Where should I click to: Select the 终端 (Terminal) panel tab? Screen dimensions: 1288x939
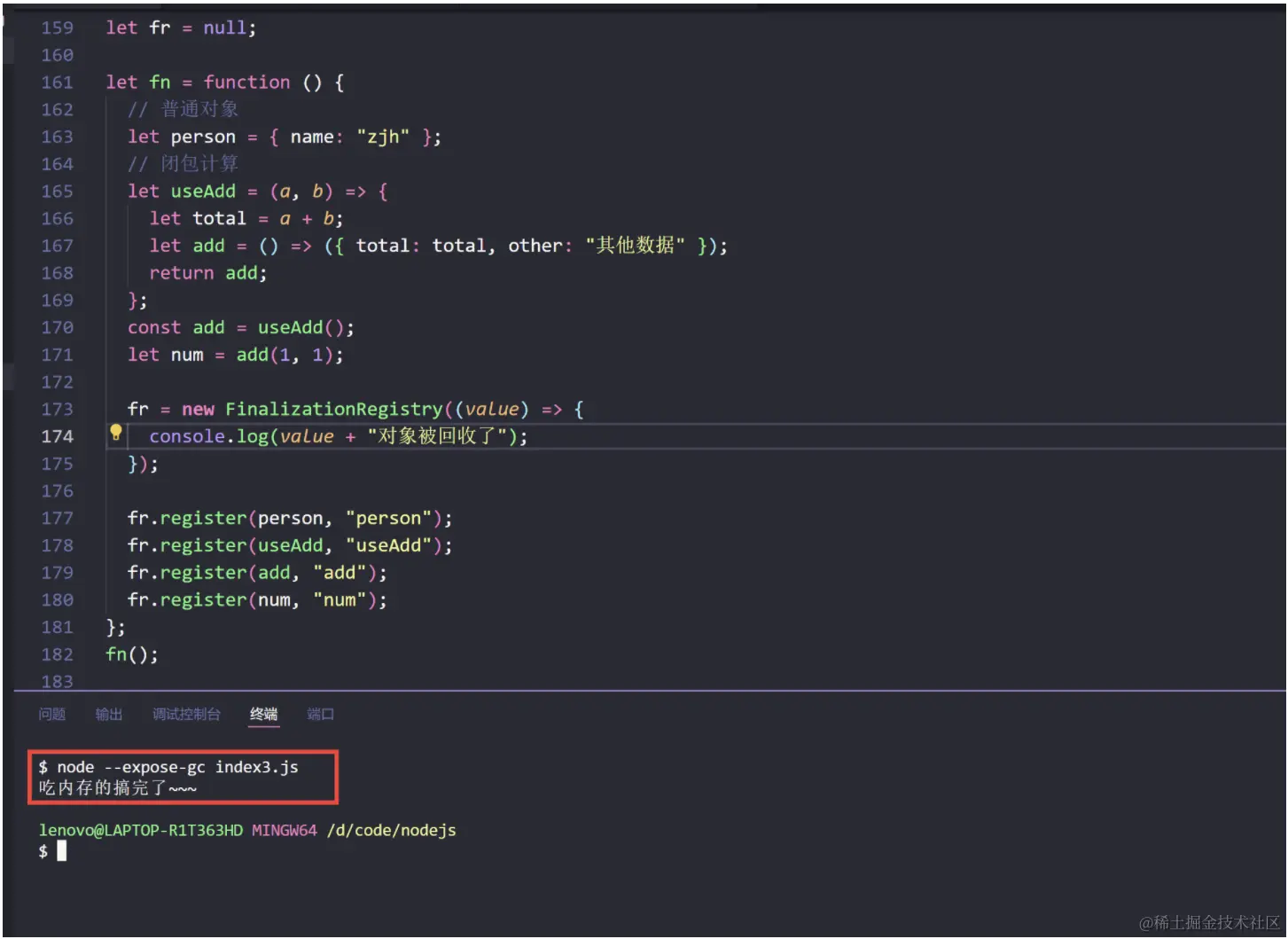tap(264, 714)
